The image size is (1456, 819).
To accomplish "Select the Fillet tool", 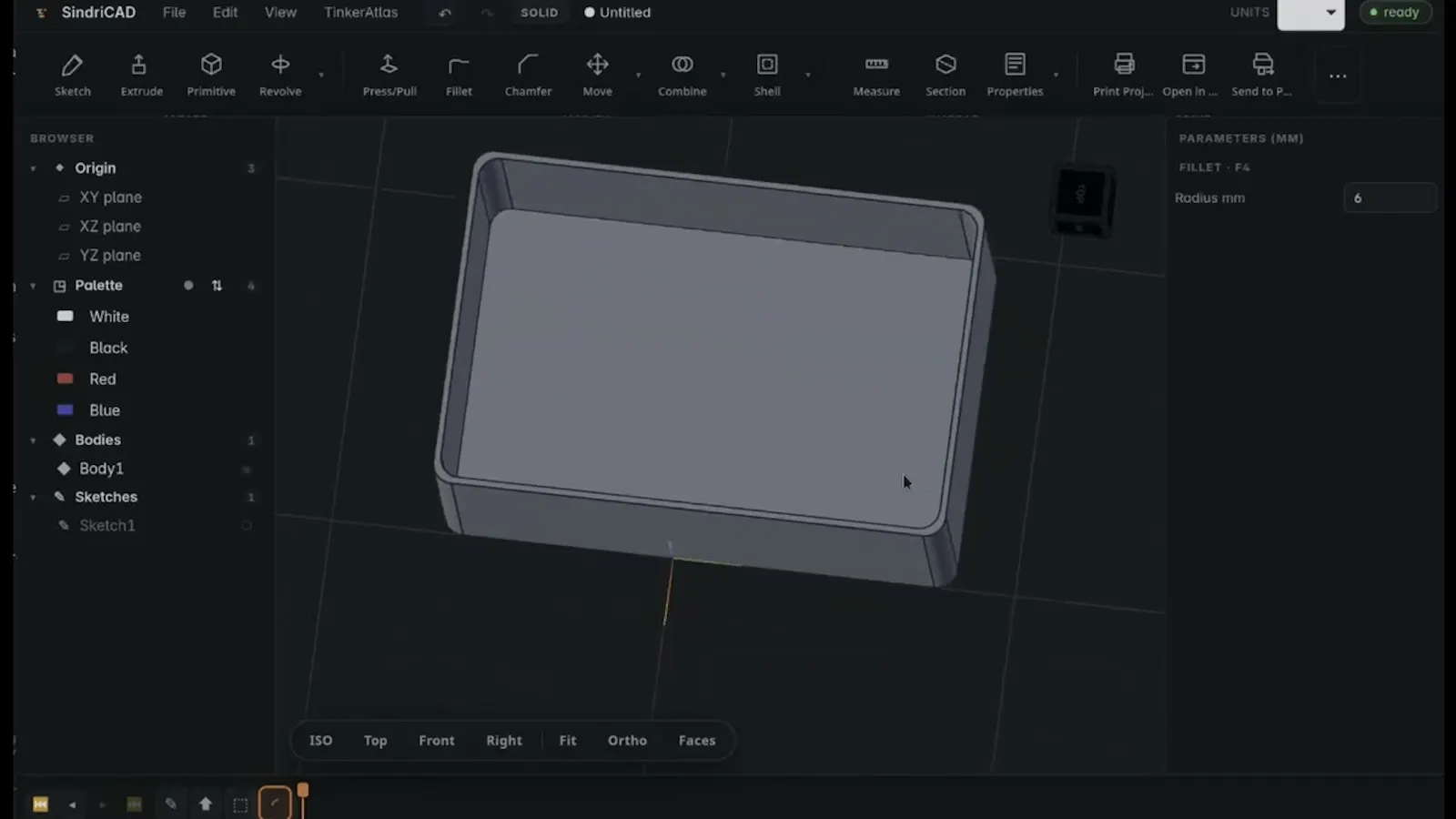I will tap(459, 75).
